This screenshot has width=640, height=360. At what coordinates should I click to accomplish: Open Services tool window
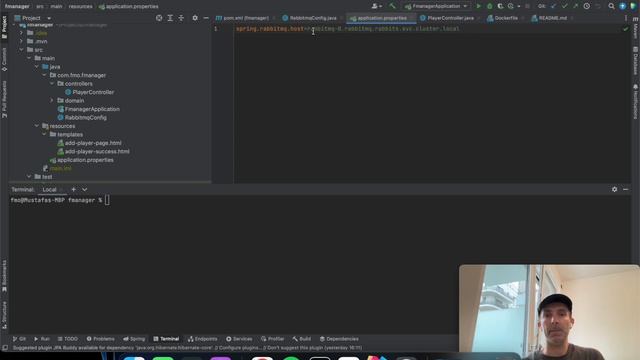(x=239, y=339)
